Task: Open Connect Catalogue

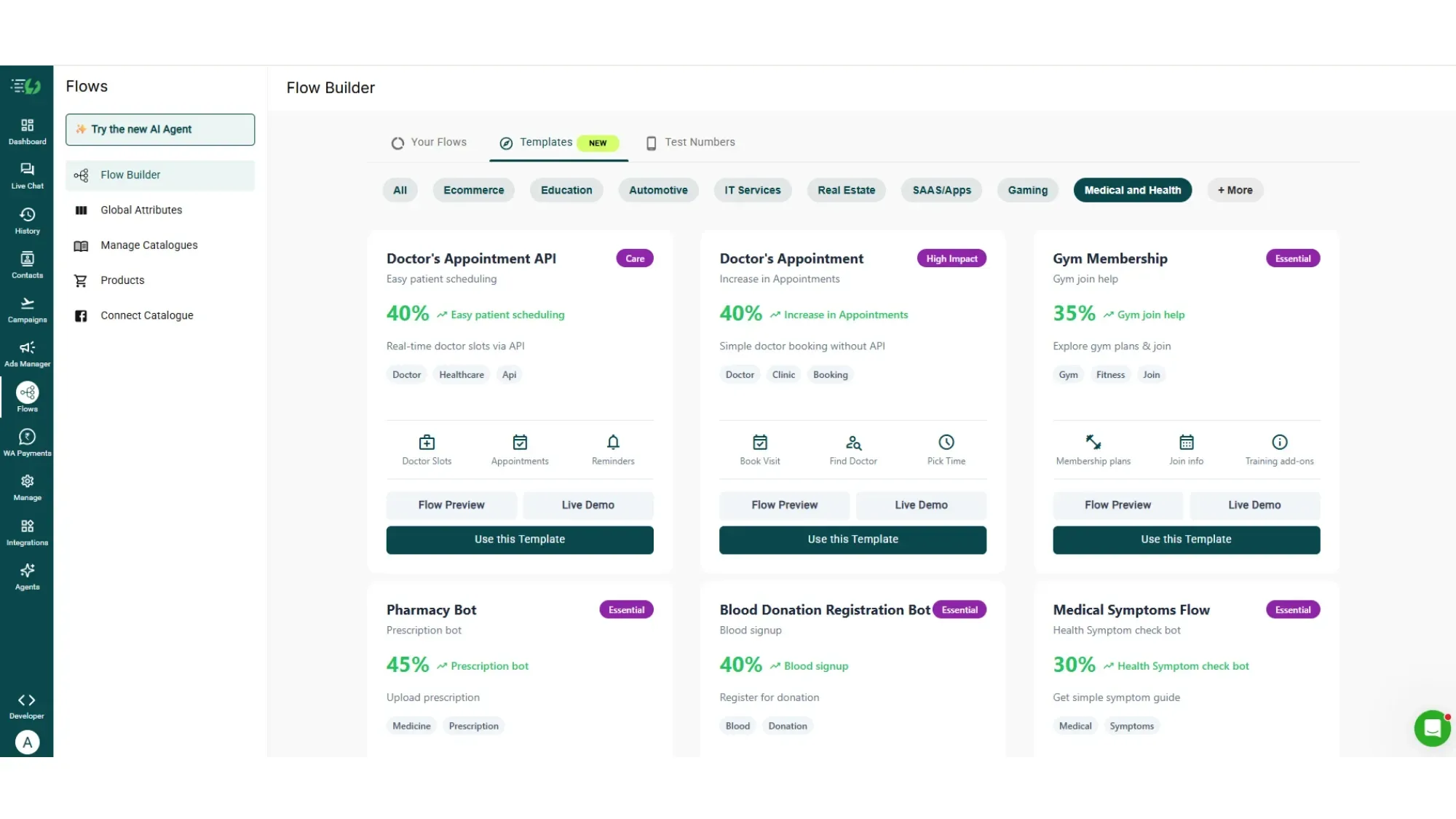Action: 160,315
